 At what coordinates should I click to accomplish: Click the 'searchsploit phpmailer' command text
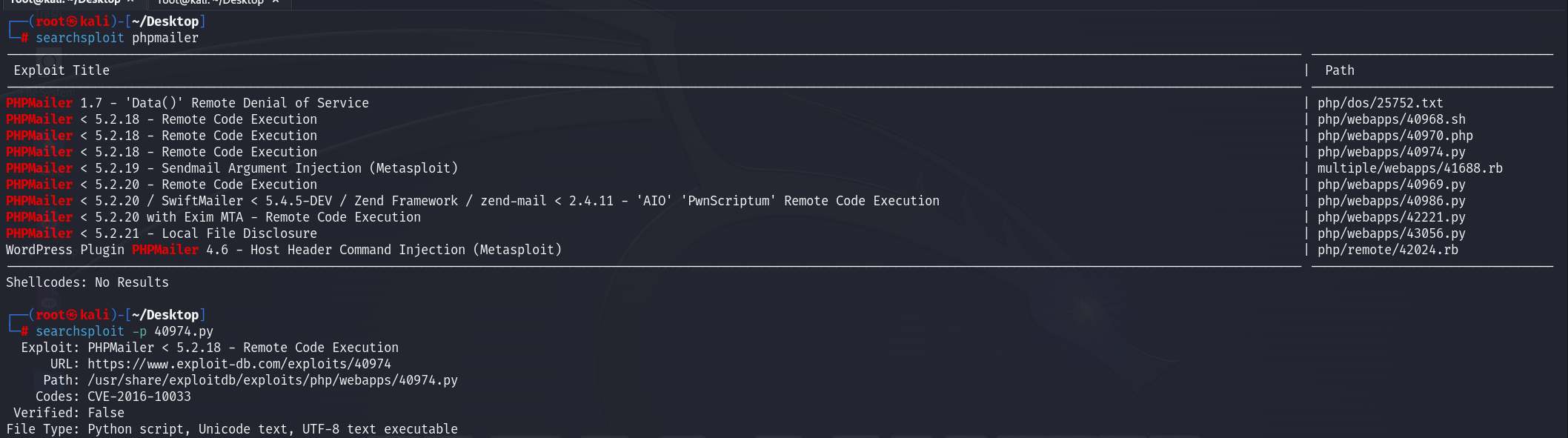point(117,38)
